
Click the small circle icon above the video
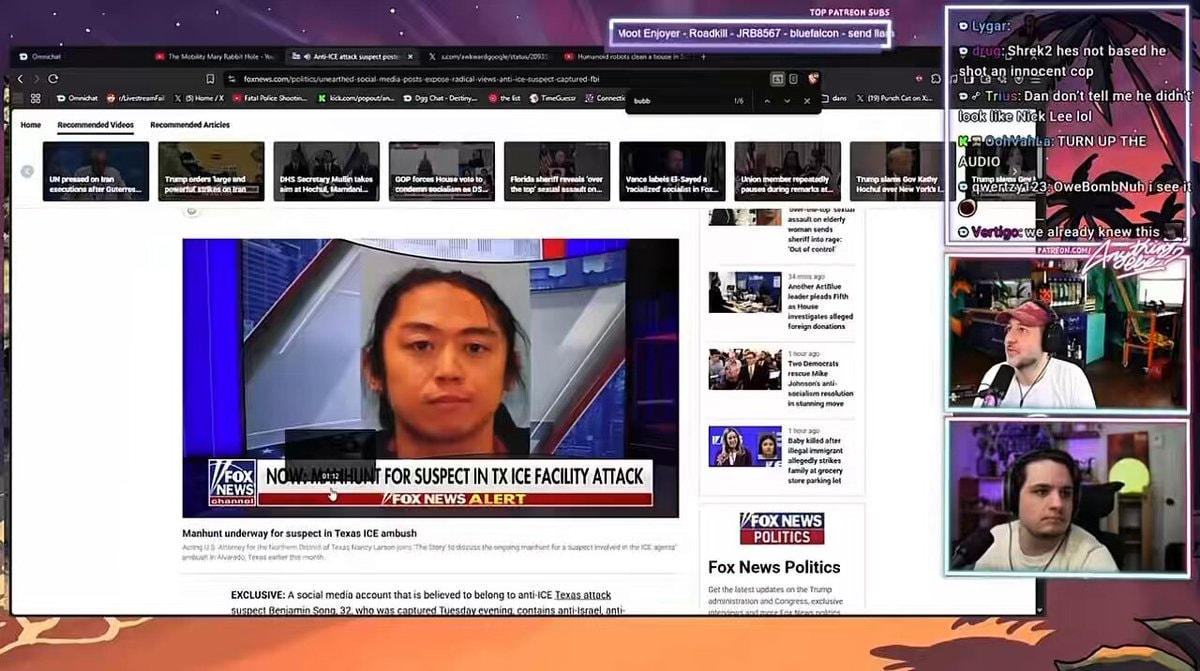tap(192, 211)
